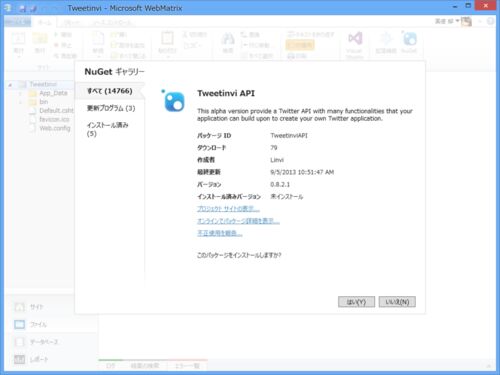Click the いいえ(N) button
Image resolution: width=500 pixels, height=375 pixels.
(397, 302)
